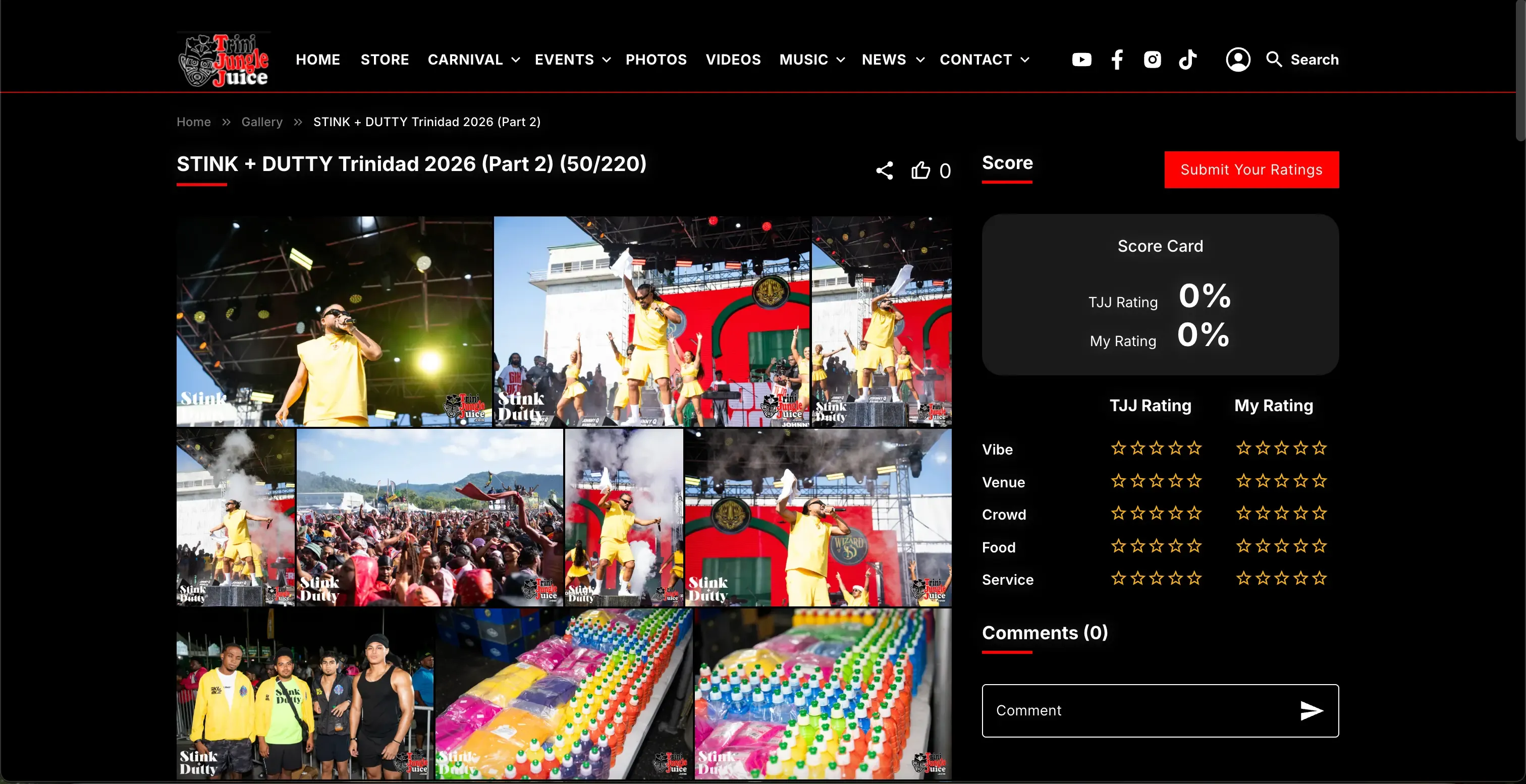
Task: Send a comment with the paper plane icon
Action: (x=1312, y=710)
